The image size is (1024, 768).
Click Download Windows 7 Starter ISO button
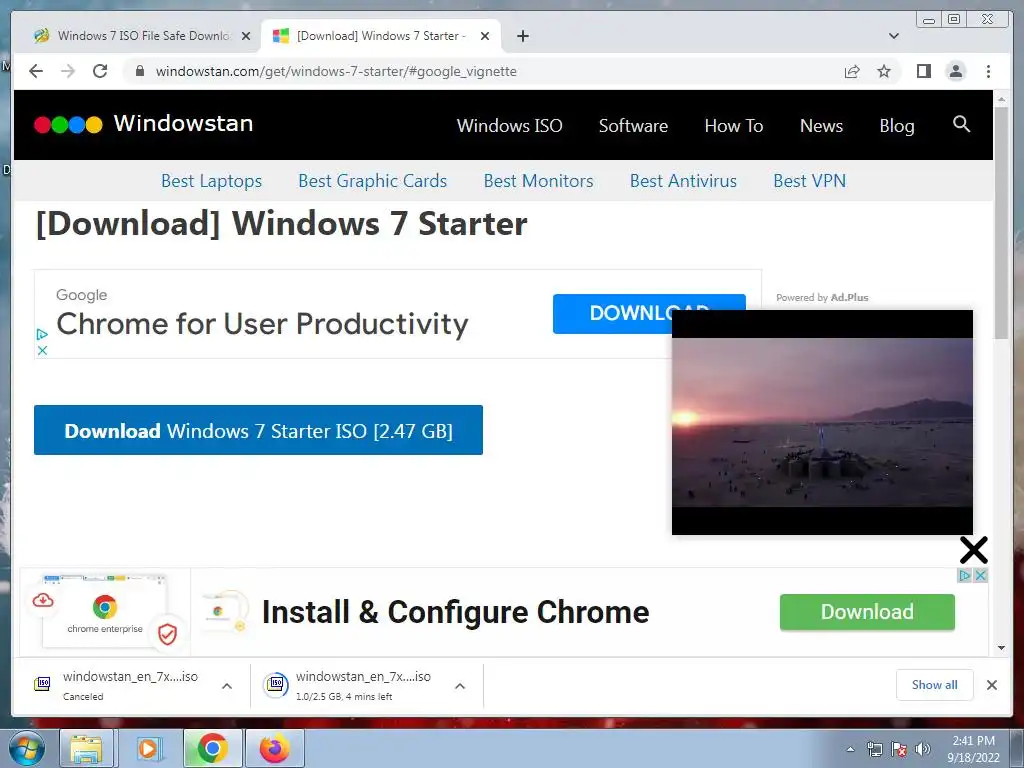pos(258,430)
